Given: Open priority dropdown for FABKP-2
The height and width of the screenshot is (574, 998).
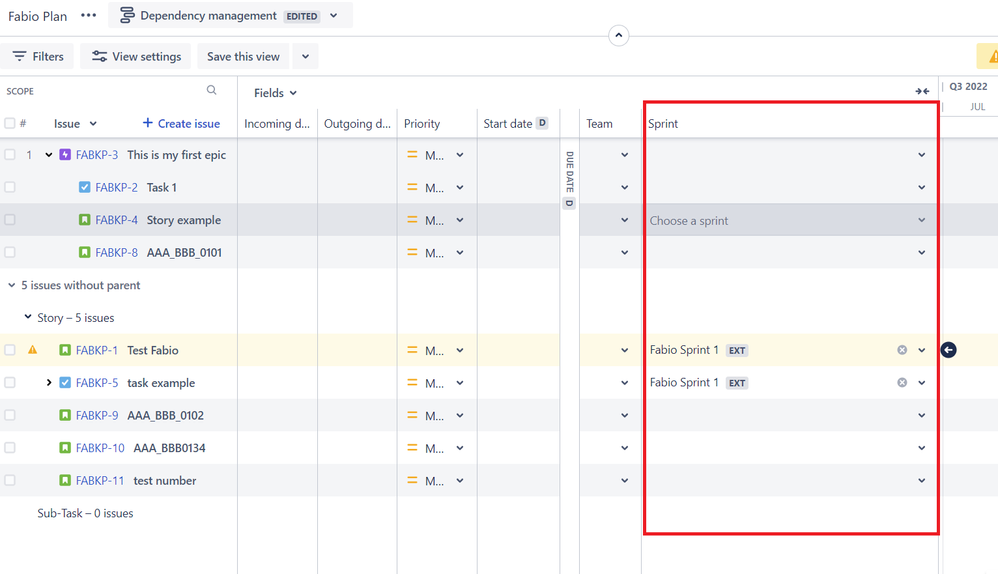Looking at the screenshot, I should pyautogui.click(x=460, y=187).
